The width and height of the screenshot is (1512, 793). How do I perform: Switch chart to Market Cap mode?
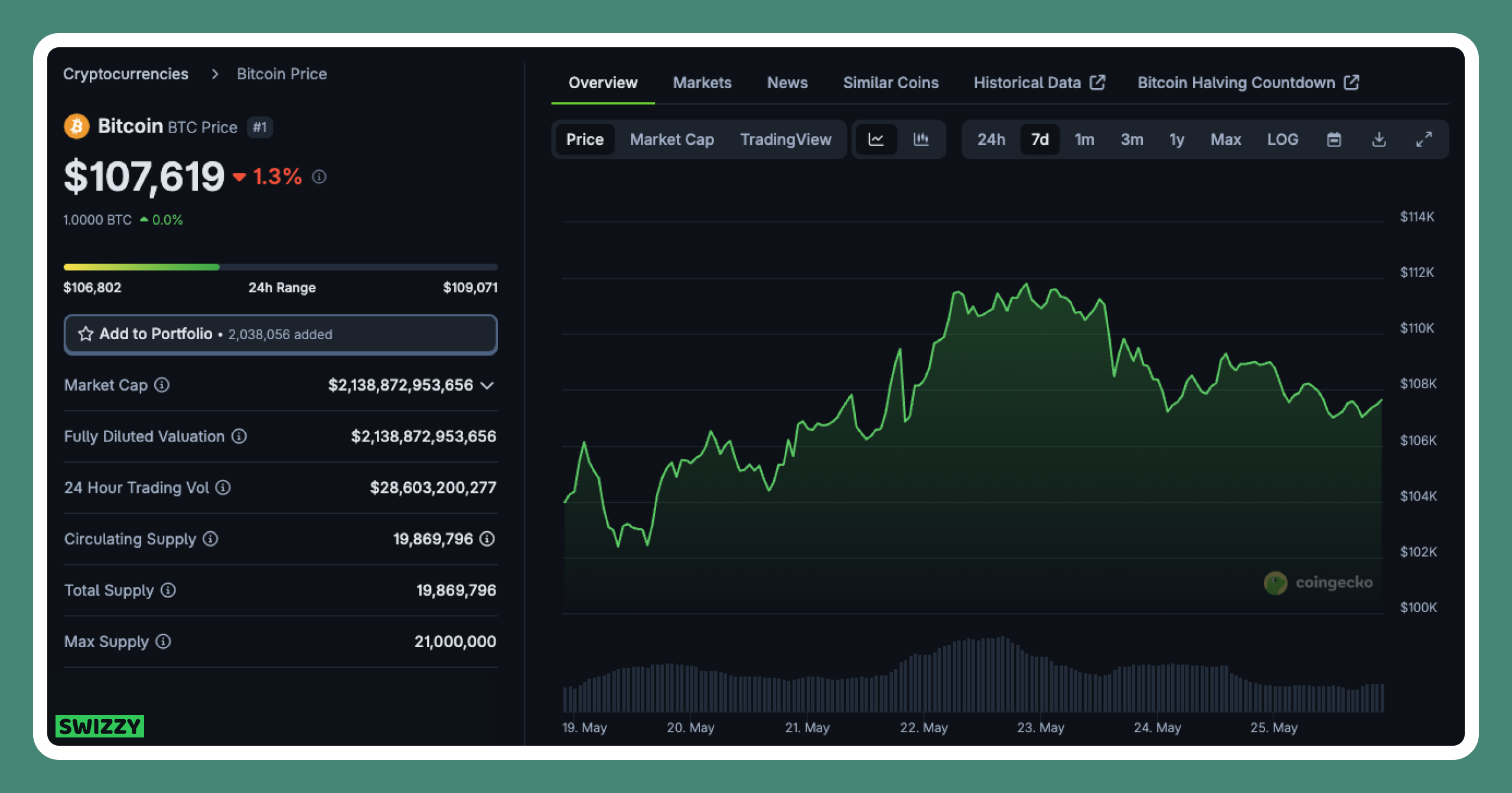(672, 139)
